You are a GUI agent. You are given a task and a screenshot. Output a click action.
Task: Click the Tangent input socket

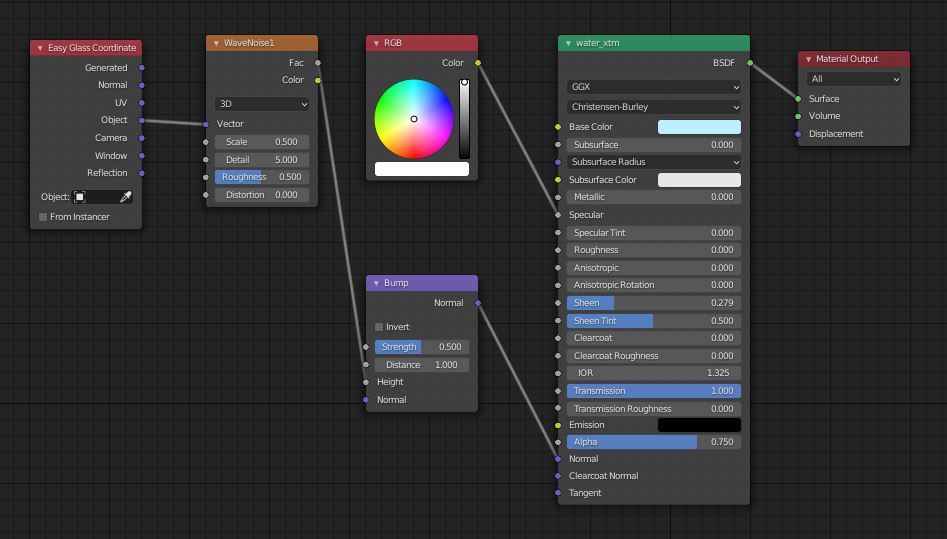click(x=558, y=493)
